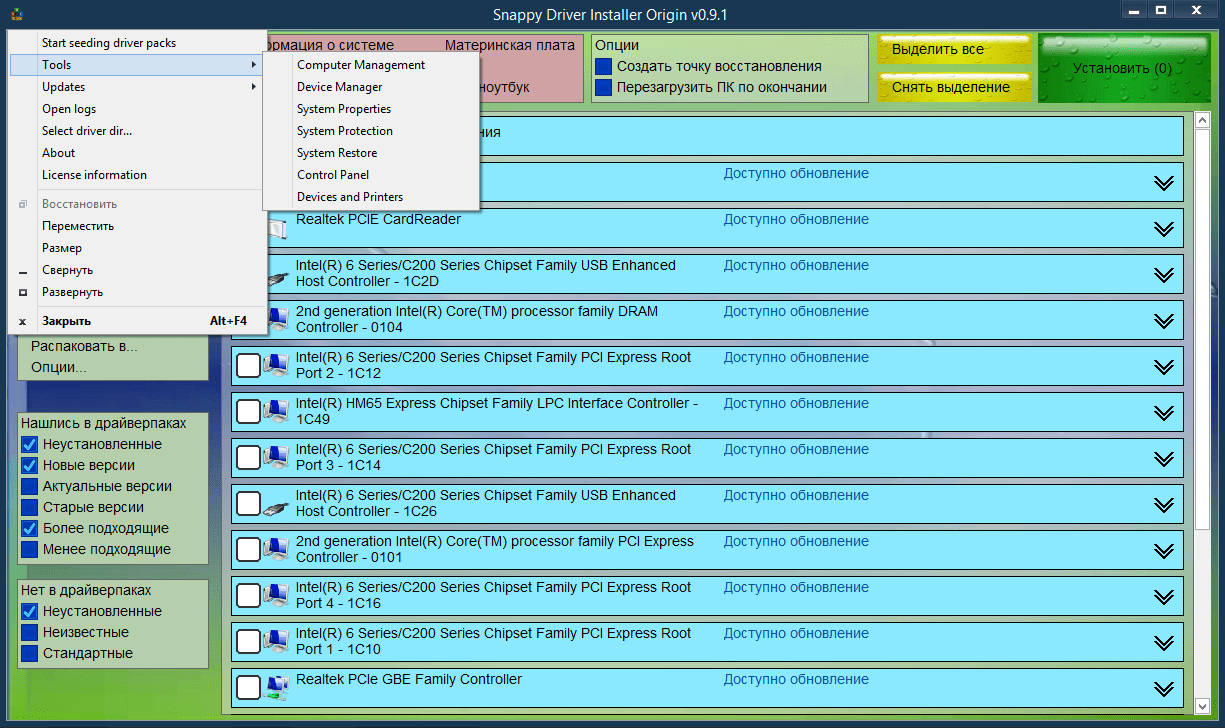
Task: Expand chevron for Root Port 1 - 1C10
Action: [x=1163, y=643]
